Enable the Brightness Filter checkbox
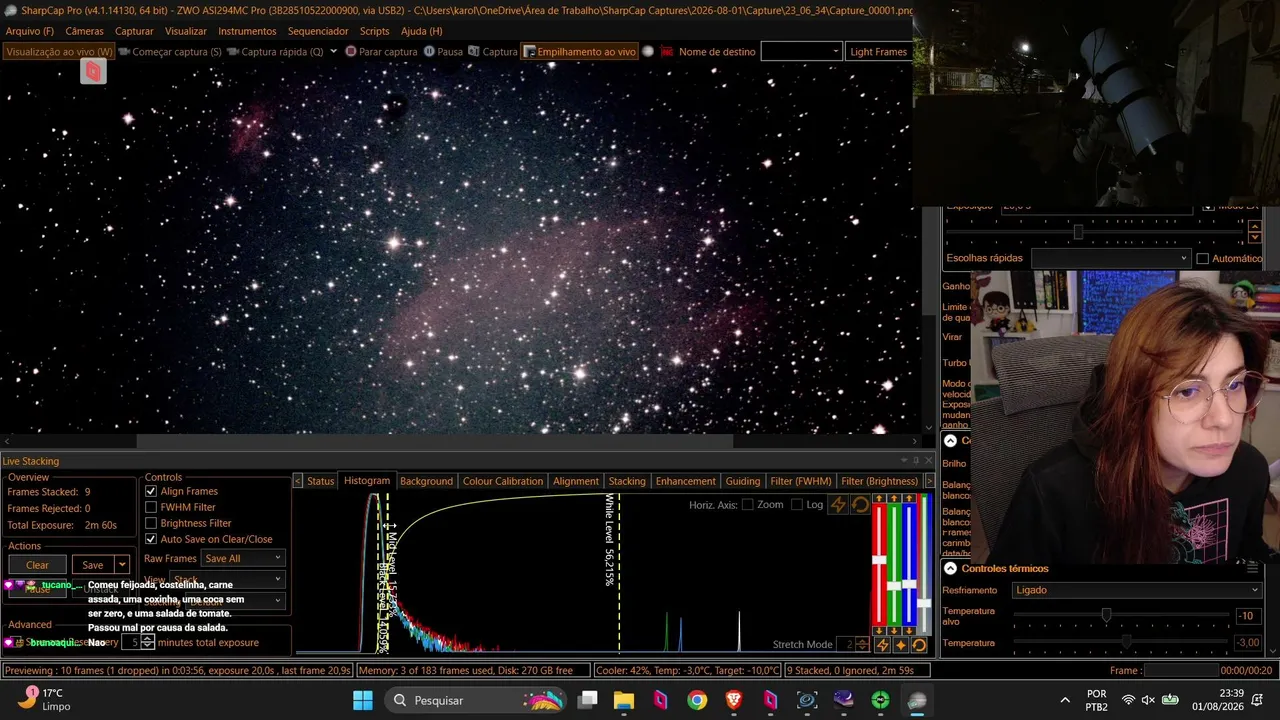This screenshot has height=720, width=1280. [151, 523]
